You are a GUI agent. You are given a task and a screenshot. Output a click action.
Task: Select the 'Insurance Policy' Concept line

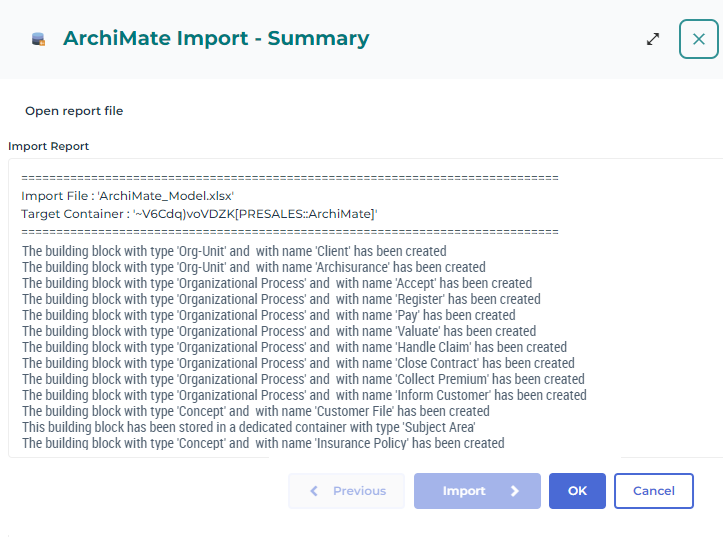[263, 443]
